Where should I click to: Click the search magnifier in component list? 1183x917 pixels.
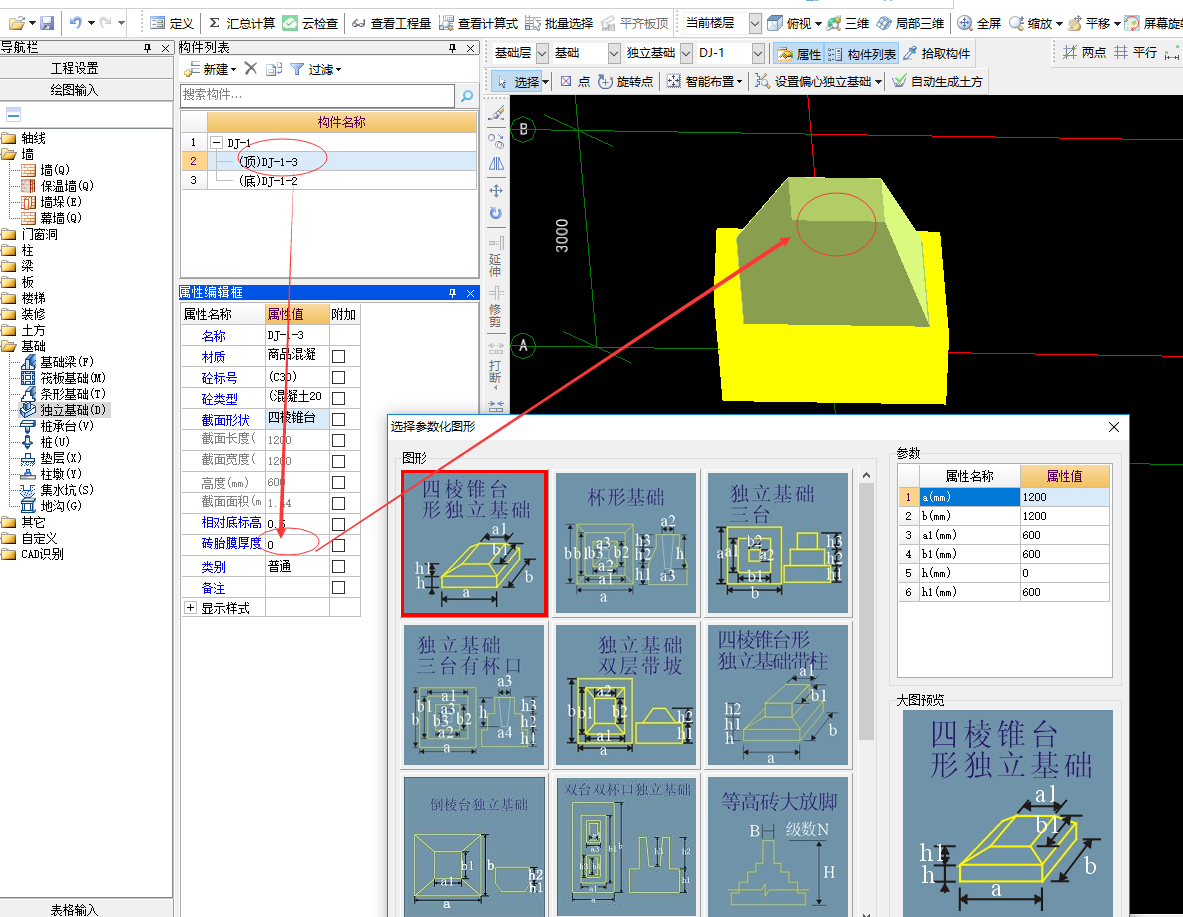coord(466,95)
